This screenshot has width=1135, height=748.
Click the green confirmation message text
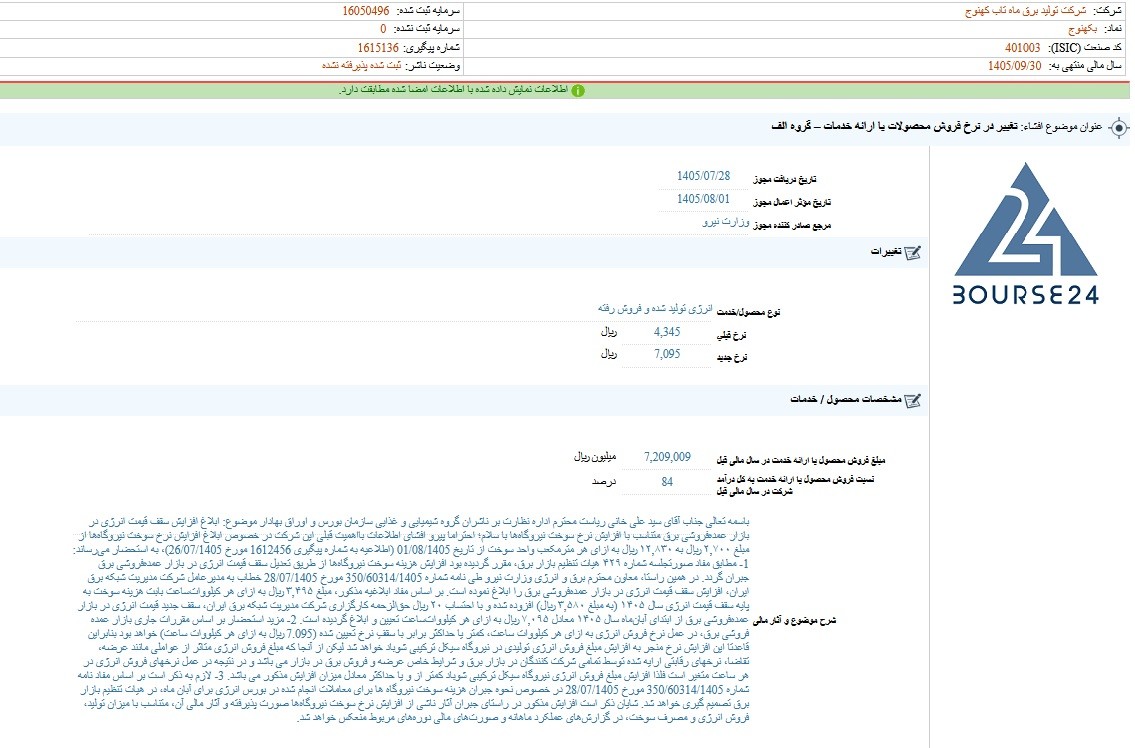454,91
